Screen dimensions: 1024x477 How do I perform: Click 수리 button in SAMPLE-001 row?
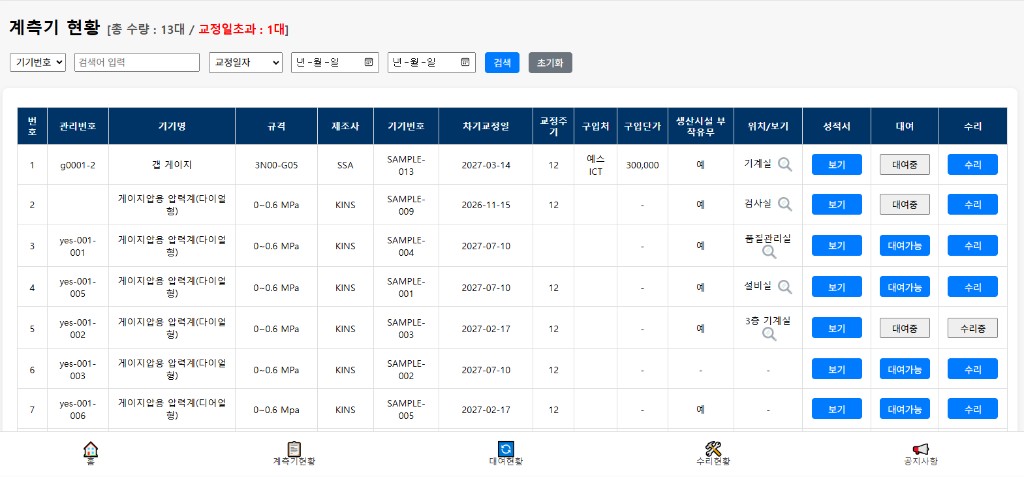pyautogui.click(x=972, y=286)
